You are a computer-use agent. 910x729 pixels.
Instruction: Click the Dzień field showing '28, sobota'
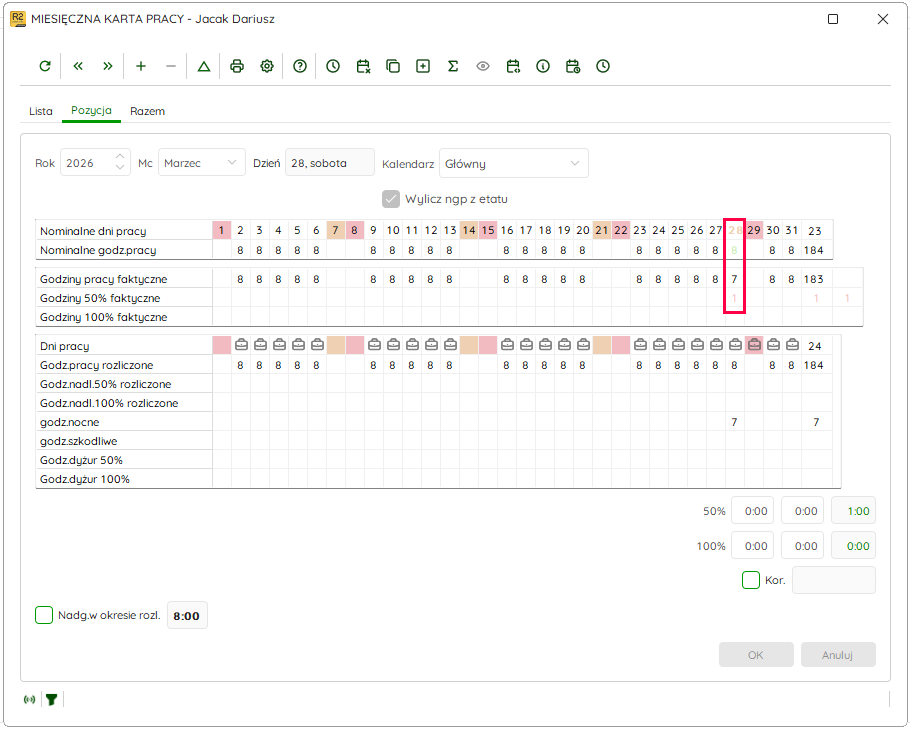[330, 163]
